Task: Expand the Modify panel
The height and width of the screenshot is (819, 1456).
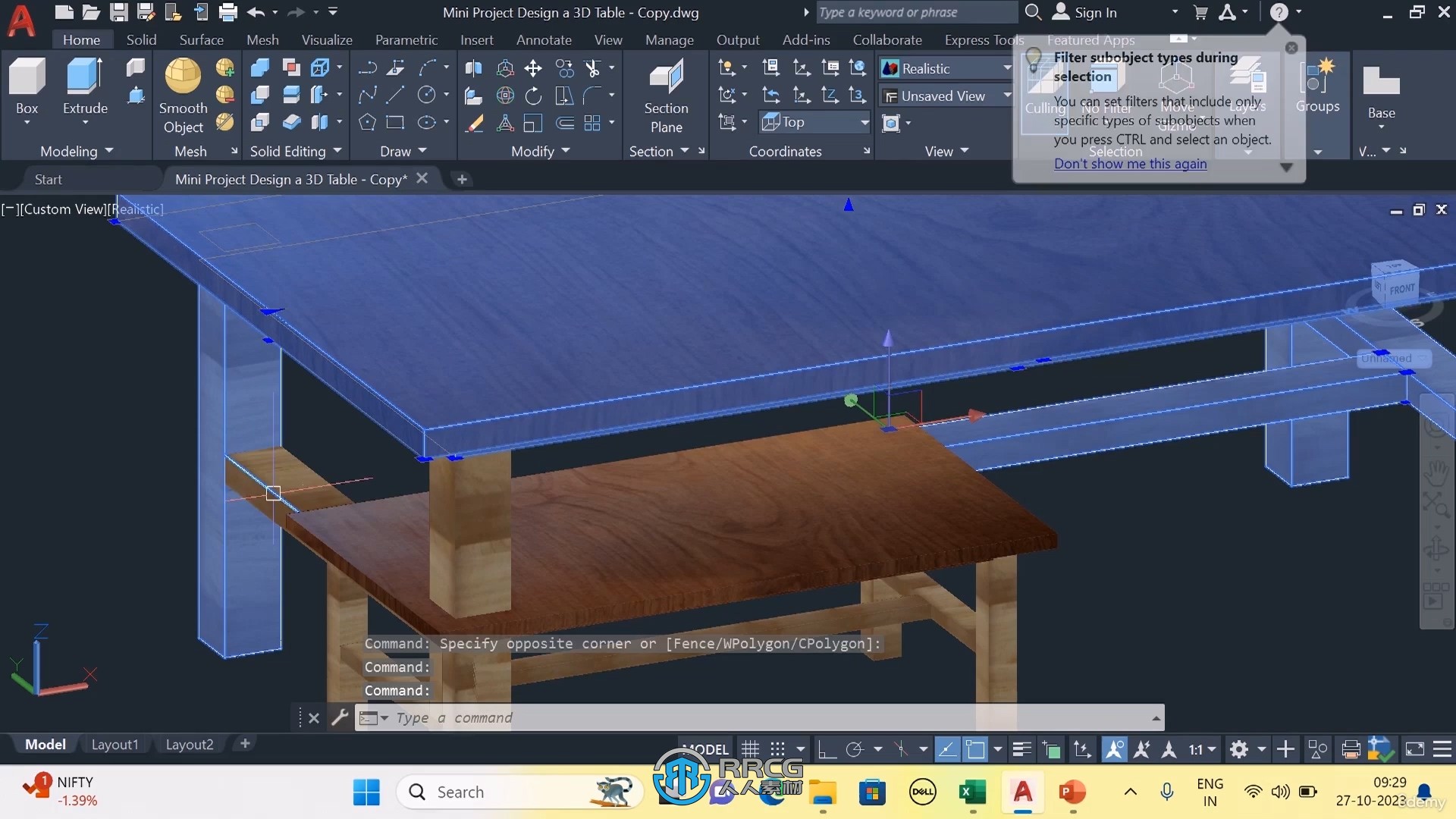Action: (x=540, y=151)
